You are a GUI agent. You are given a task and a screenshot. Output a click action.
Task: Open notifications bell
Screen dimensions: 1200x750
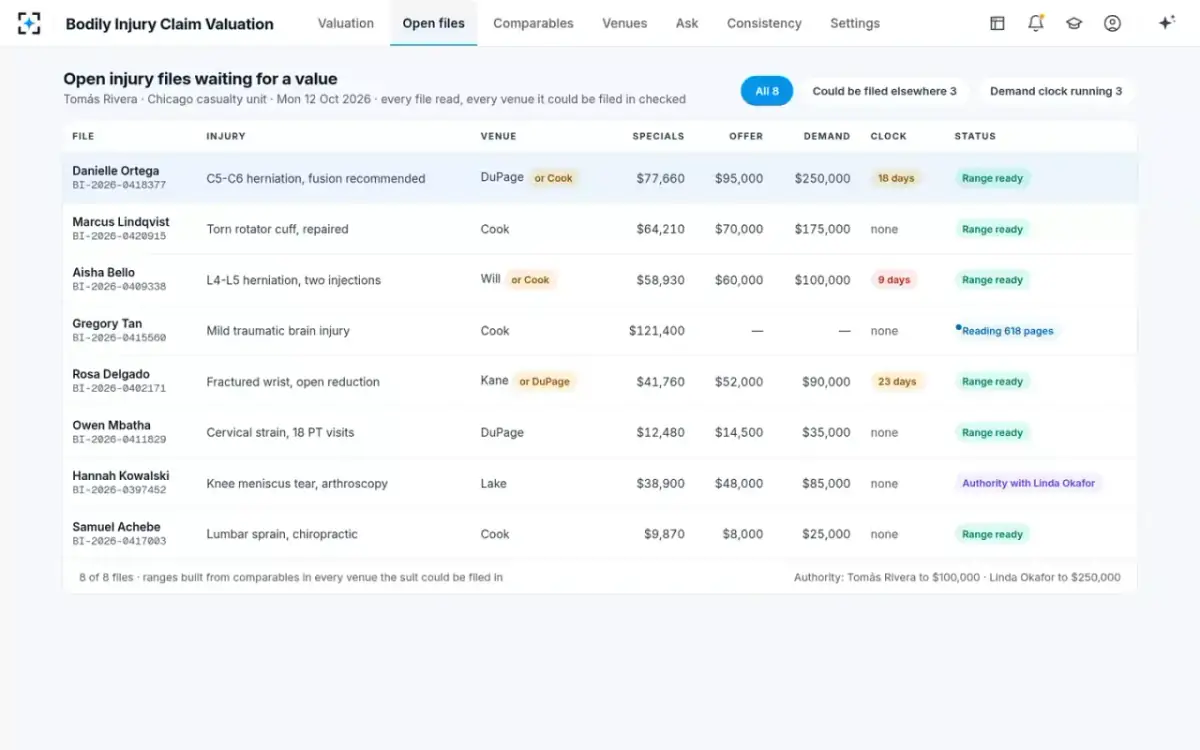coord(1036,23)
